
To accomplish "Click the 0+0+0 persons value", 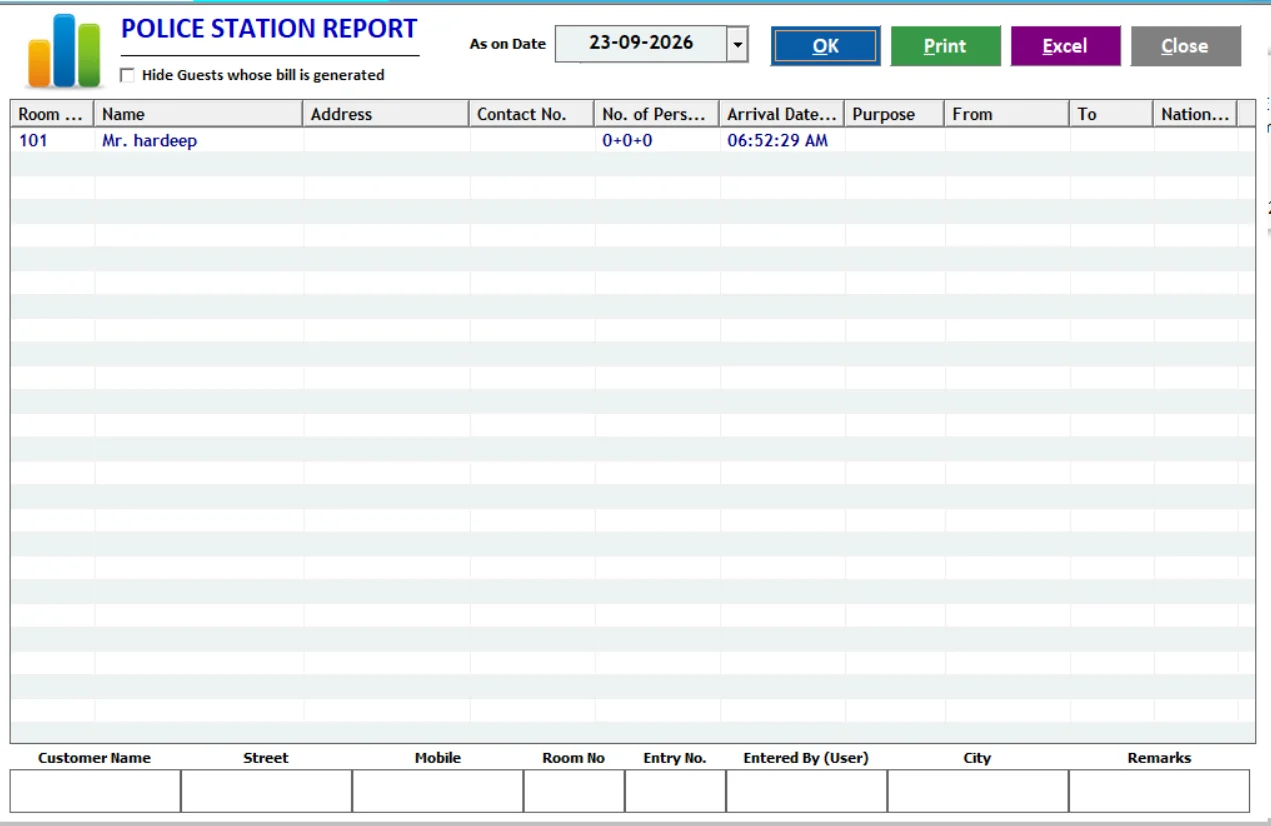I will pyautogui.click(x=627, y=141).
